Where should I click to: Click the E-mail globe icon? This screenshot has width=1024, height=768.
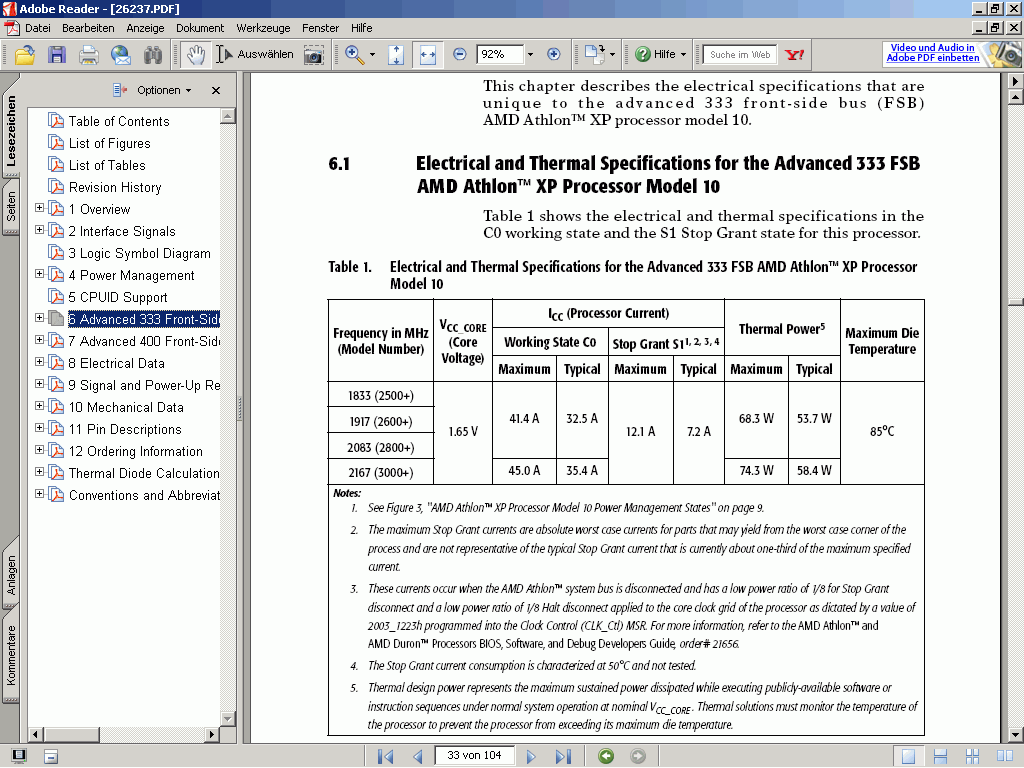pos(121,55)
